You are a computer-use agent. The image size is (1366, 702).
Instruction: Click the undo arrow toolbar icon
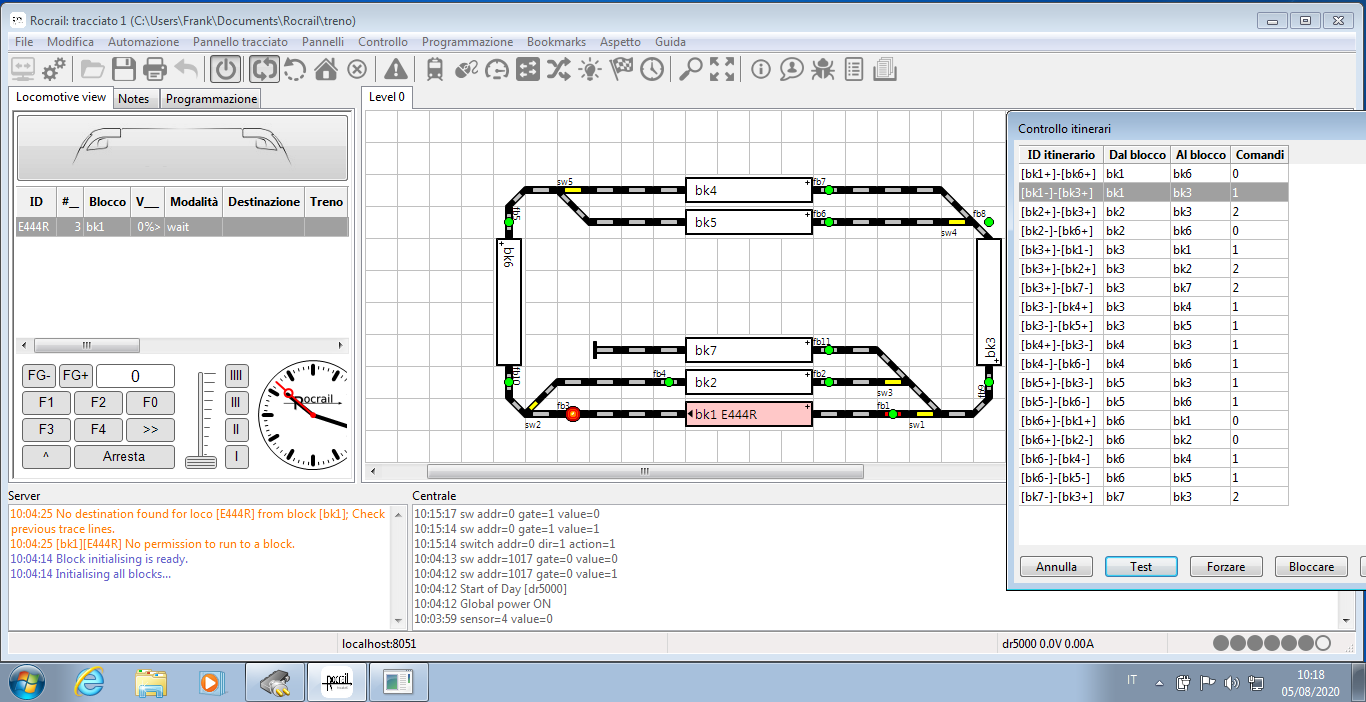(186, 69)
